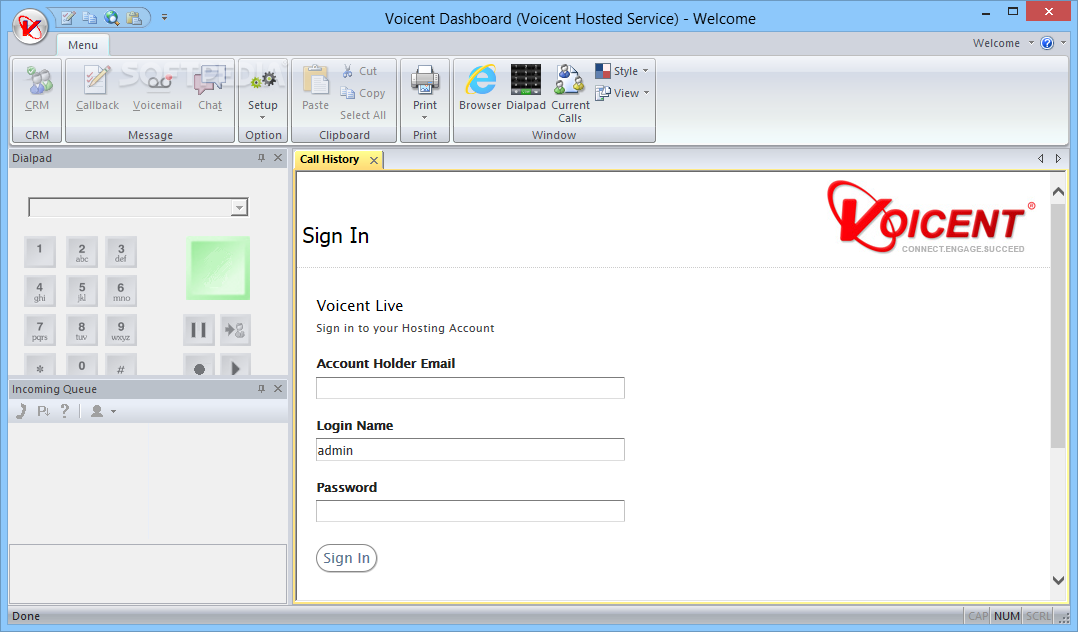Click the Password field

pyautogui.click(x=470, y=511)
